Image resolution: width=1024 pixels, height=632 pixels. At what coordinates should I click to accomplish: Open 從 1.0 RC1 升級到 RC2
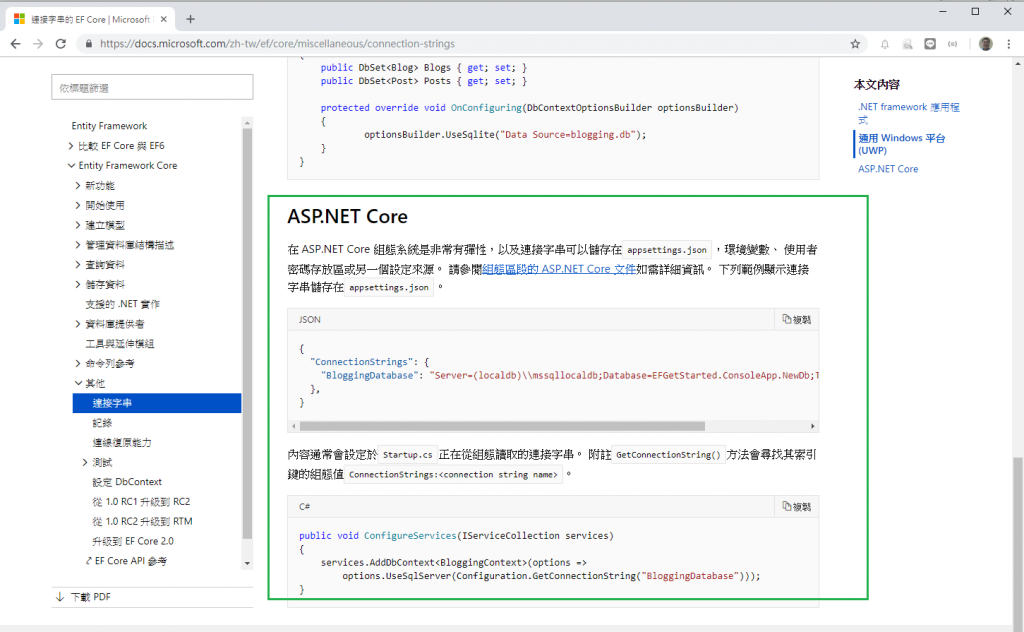coord(141,501)
